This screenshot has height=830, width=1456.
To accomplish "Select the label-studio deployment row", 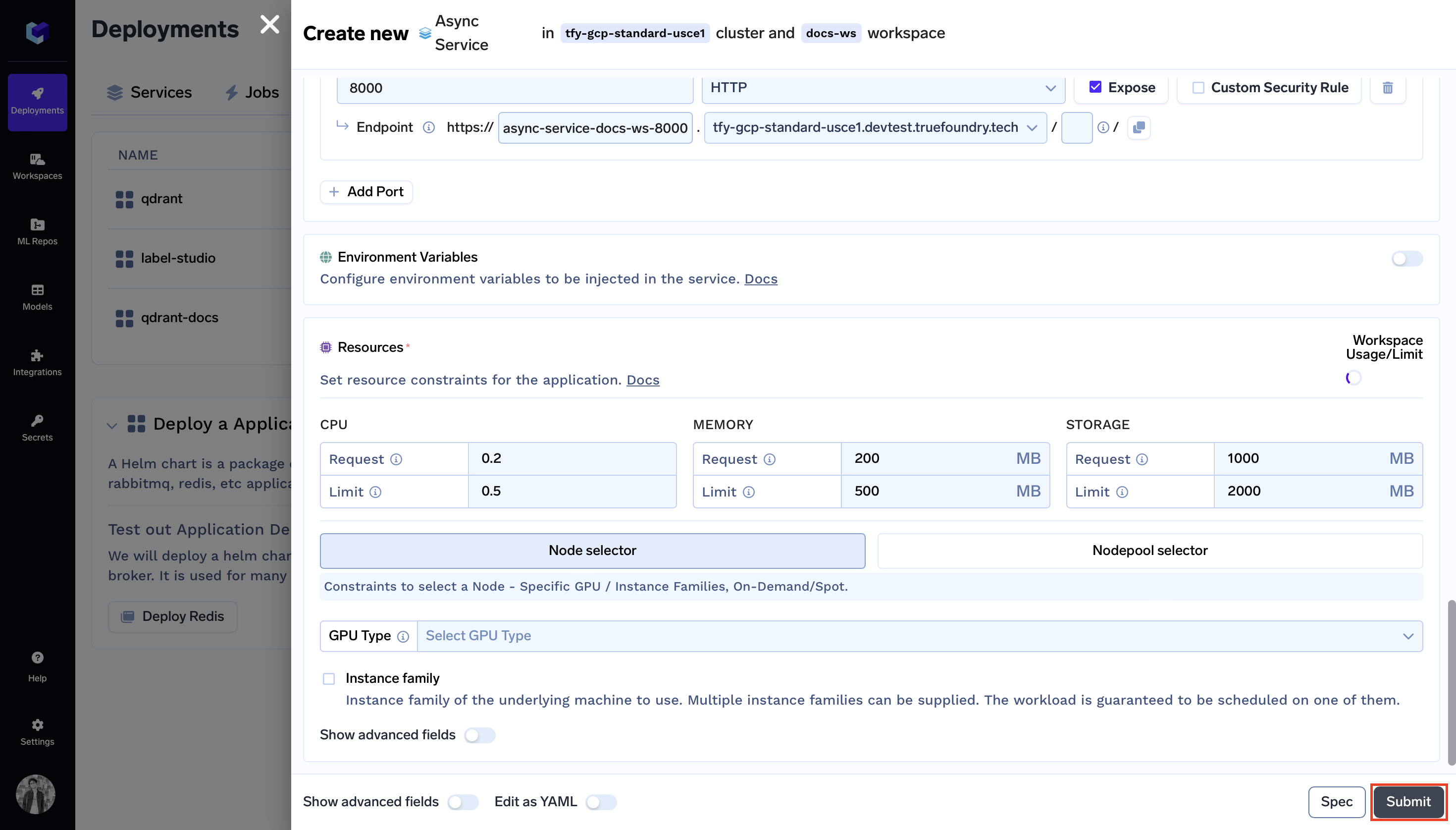I will tap(200, 259).
